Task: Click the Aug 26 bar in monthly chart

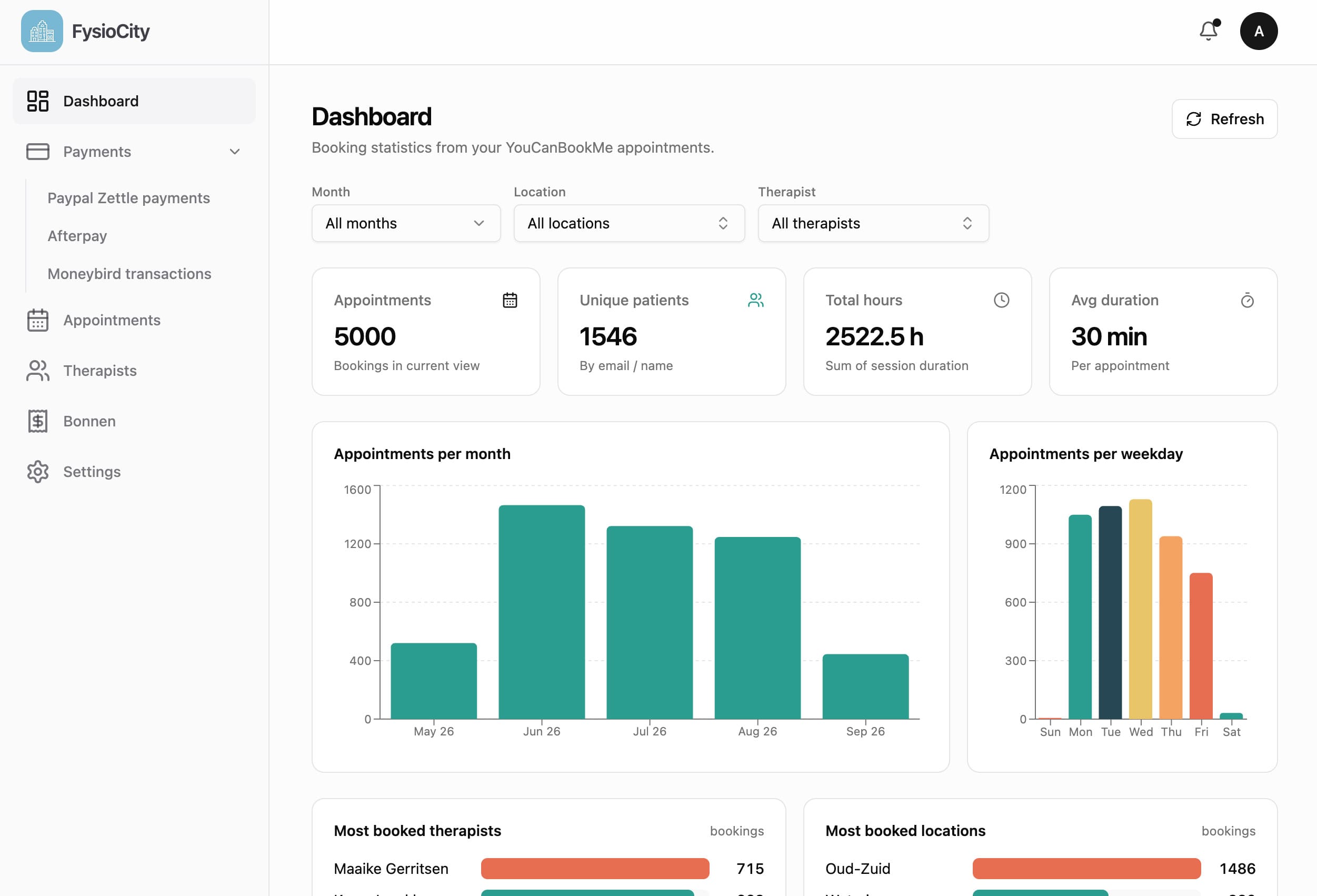Action: pos(757,628)
